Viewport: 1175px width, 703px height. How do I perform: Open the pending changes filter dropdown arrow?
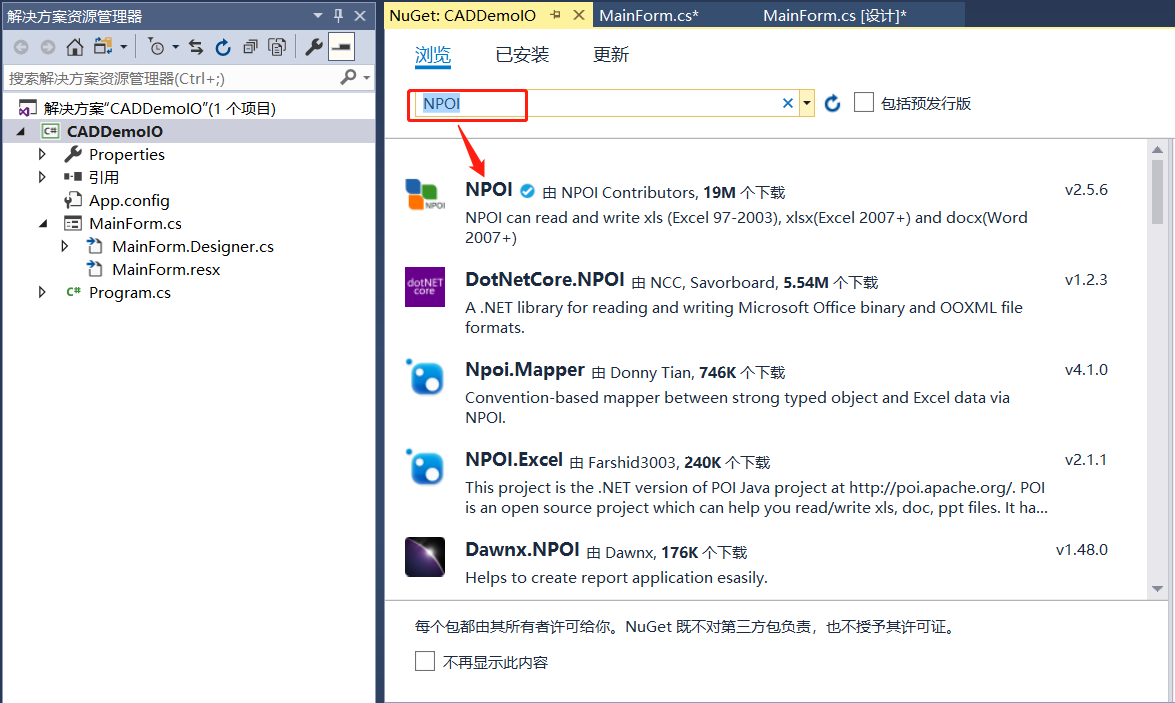pos(175,47)
